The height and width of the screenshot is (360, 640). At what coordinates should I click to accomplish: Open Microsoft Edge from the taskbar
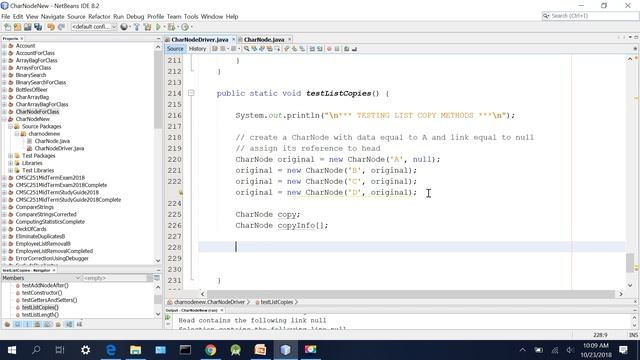point(111,350)
